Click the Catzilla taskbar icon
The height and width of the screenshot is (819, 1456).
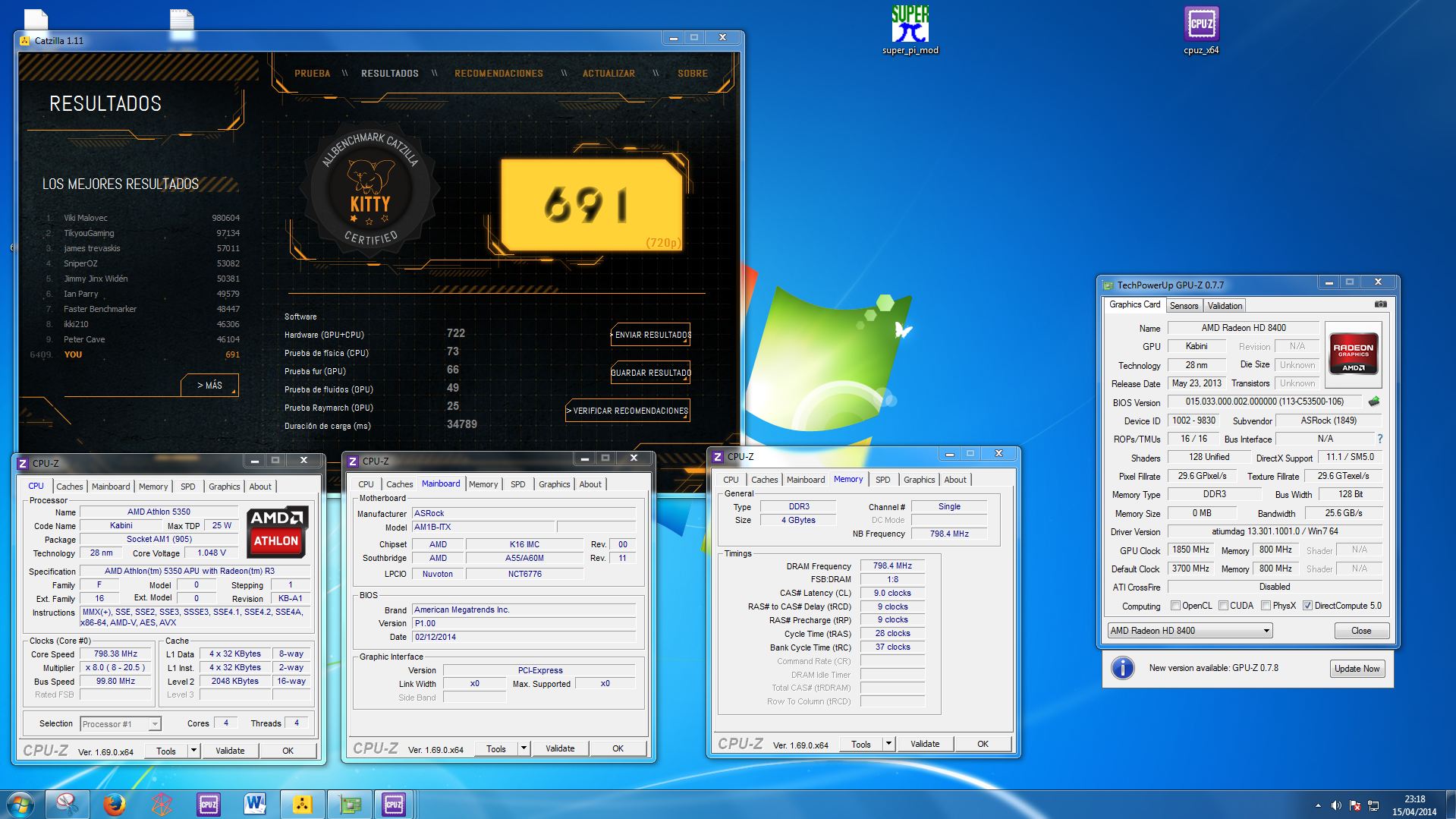click(303, 804)
